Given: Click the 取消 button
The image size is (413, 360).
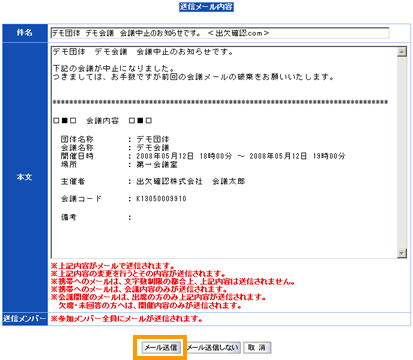Looking at the screenshot, I should click(257, 348).
